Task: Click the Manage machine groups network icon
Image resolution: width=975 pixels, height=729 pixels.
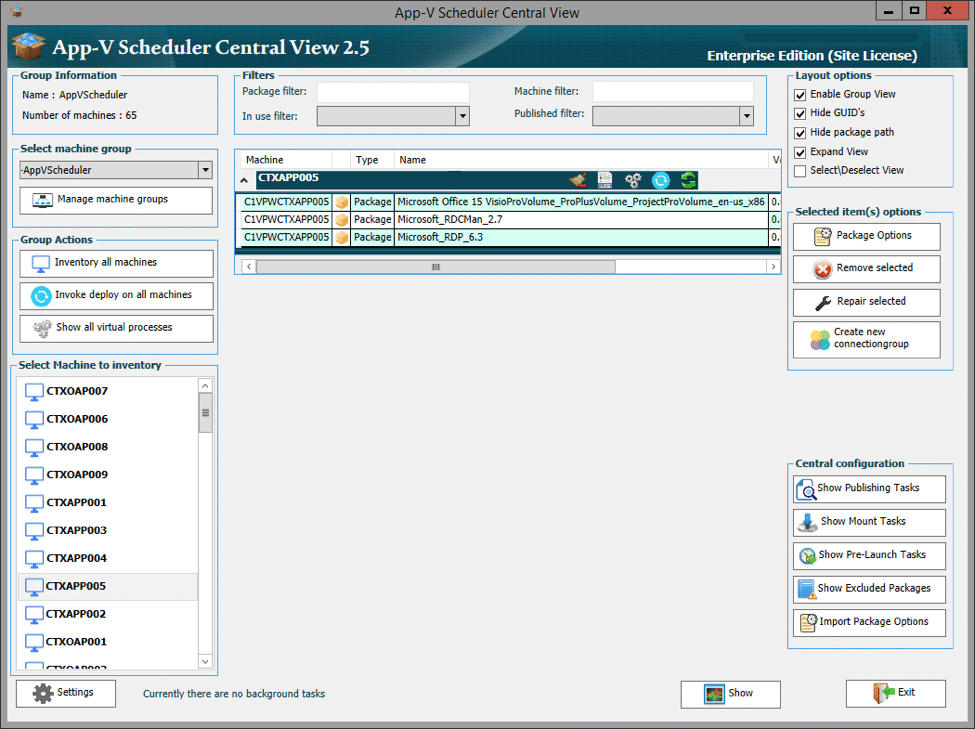Action: point(42,200)
